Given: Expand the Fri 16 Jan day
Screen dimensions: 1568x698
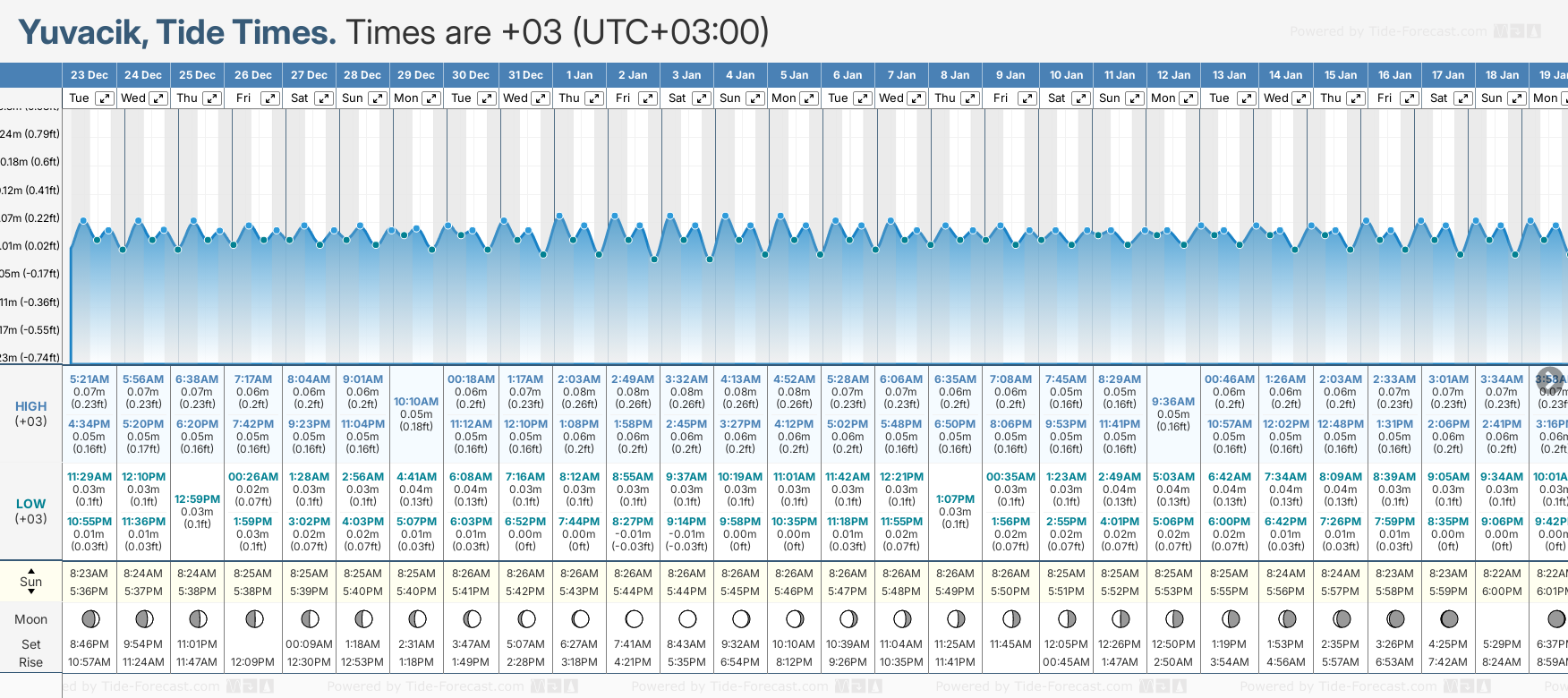Looking at the screenshot, I should (1409, 98).
